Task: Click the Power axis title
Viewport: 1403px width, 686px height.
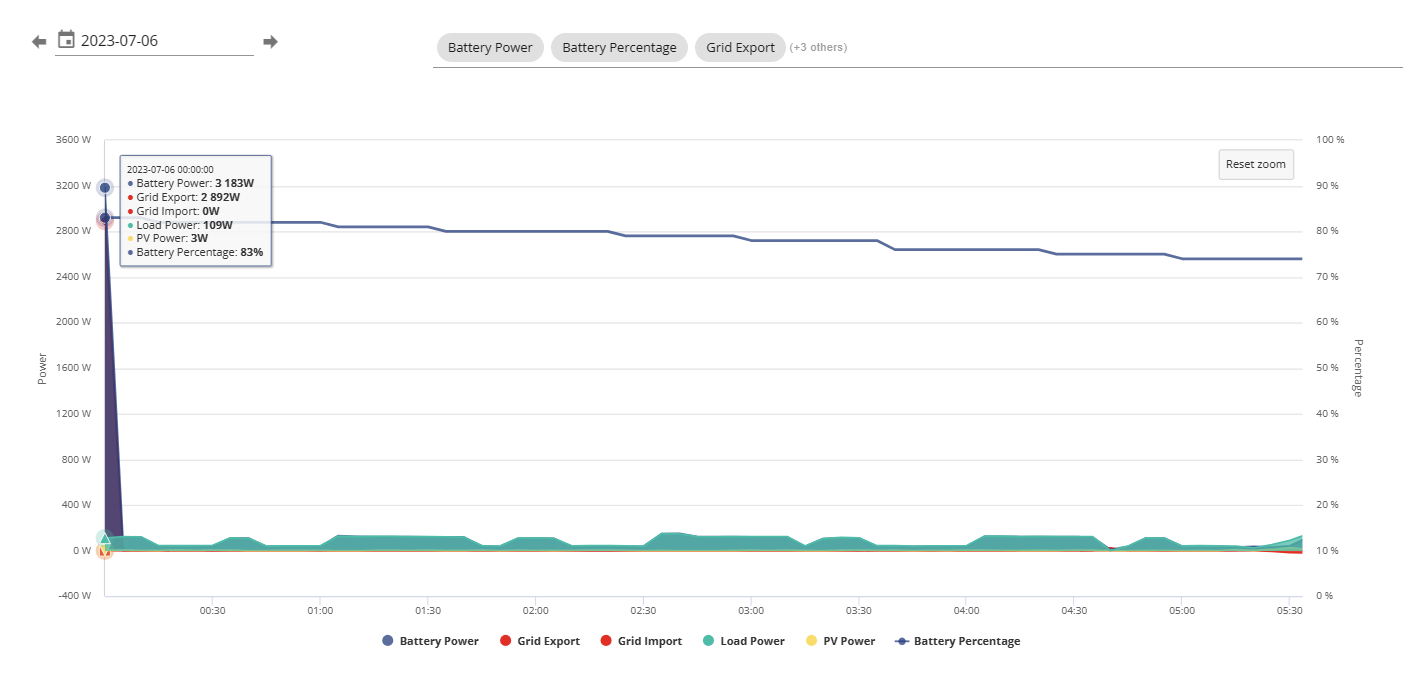Action: tap(42, 368)
